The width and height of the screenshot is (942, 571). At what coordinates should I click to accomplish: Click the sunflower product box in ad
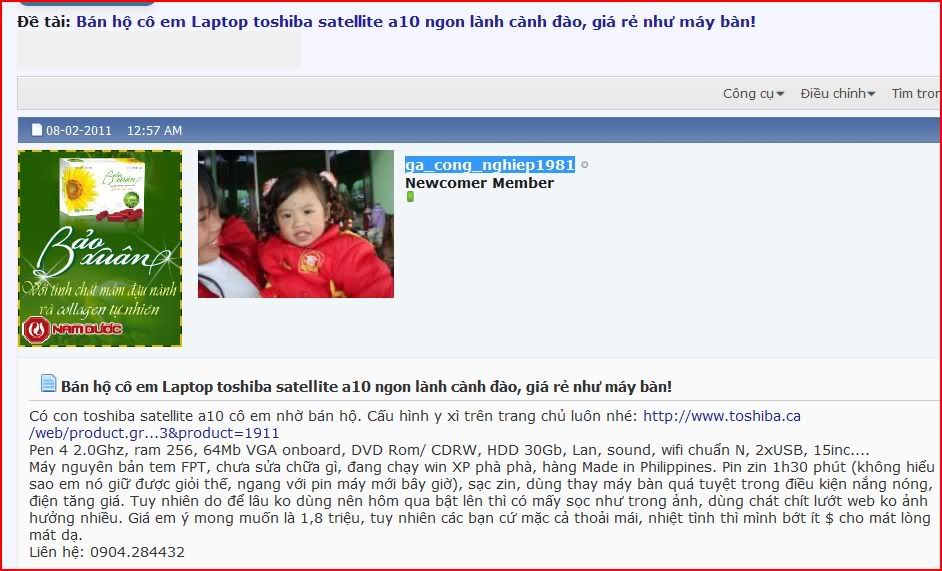pos(103,188)
